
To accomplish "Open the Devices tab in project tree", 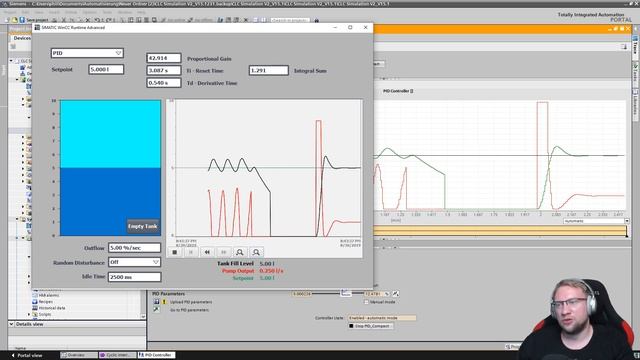I will pyautogui.click(x=22, y=38).
